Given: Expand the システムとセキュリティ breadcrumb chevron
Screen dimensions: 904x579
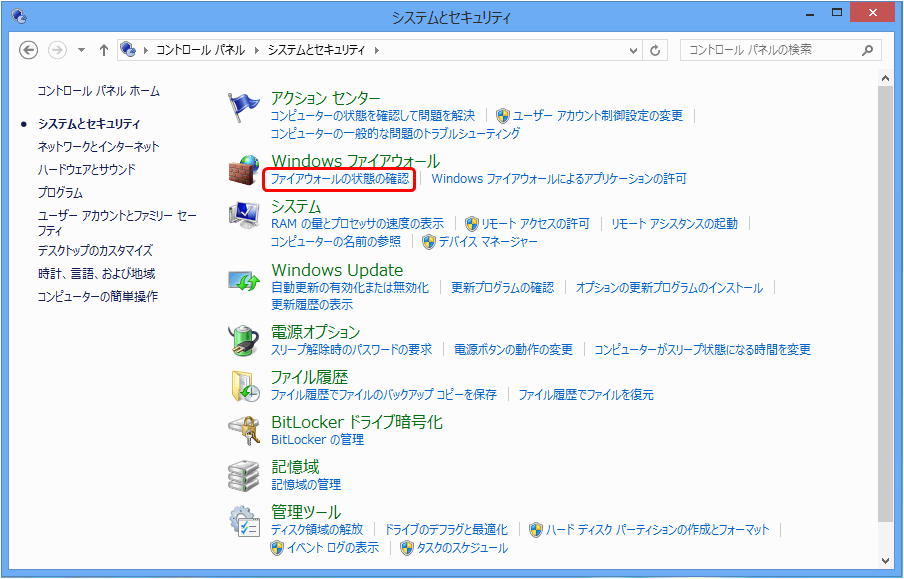Looking at the screenshot, I should [377, 50].
